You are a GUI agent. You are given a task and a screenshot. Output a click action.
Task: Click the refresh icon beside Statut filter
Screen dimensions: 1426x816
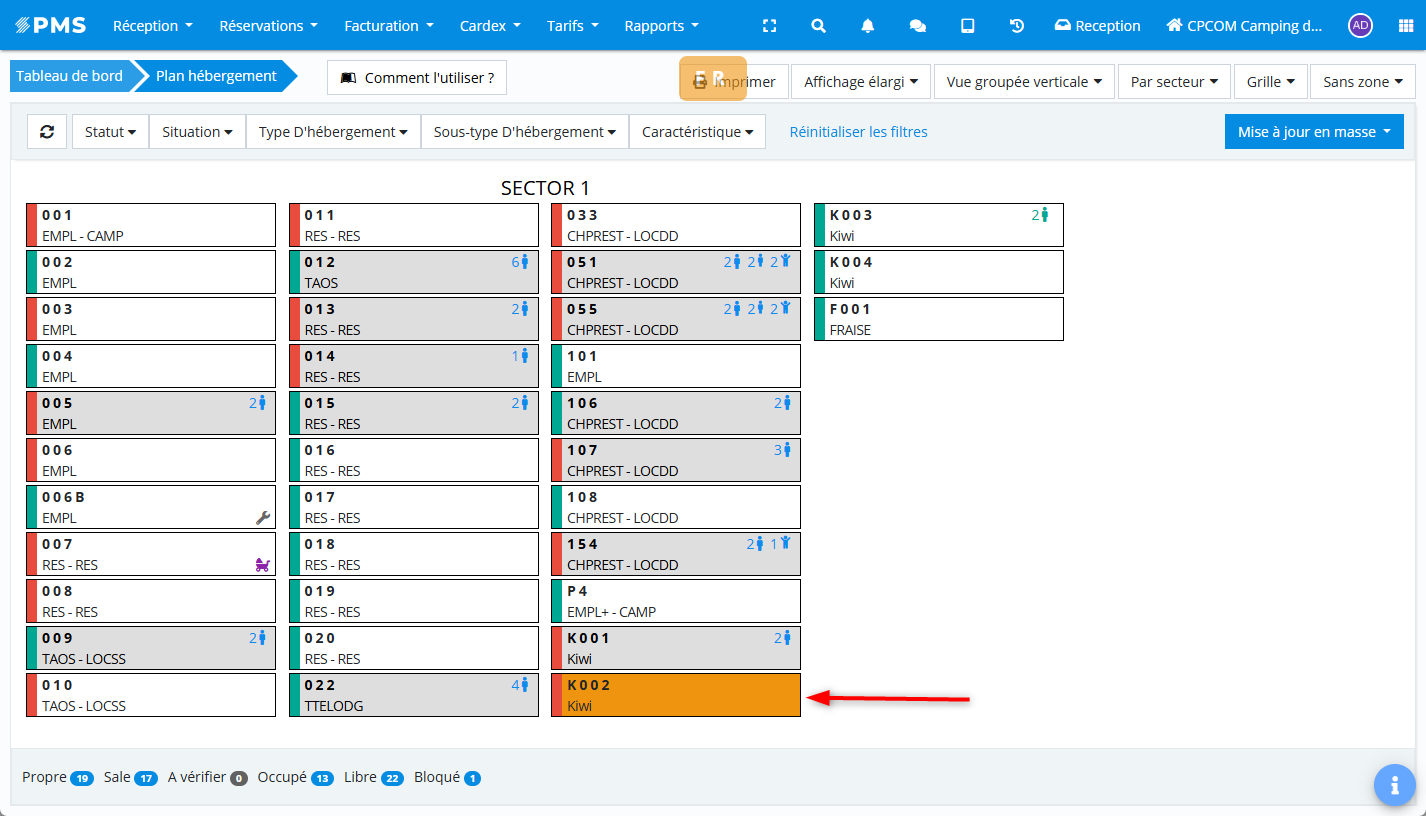pyautogui.click(x=47, y=131)
